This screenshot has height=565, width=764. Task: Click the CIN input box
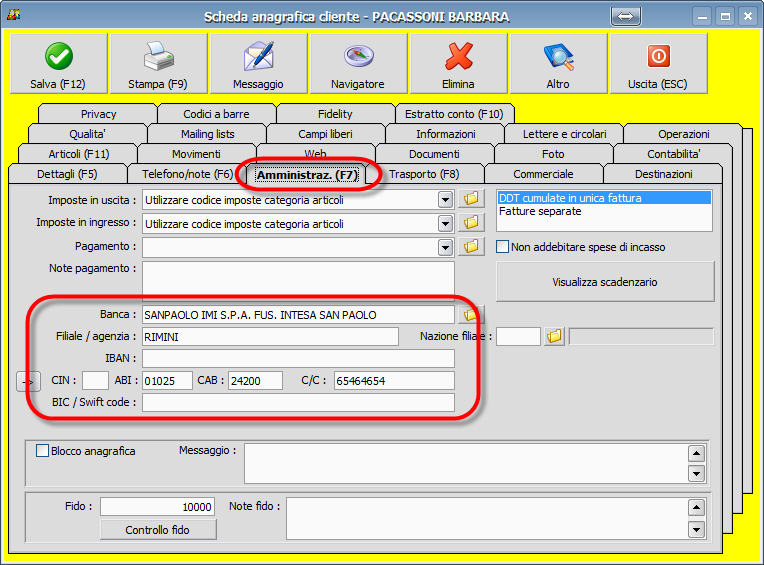(x=95, y=380)
